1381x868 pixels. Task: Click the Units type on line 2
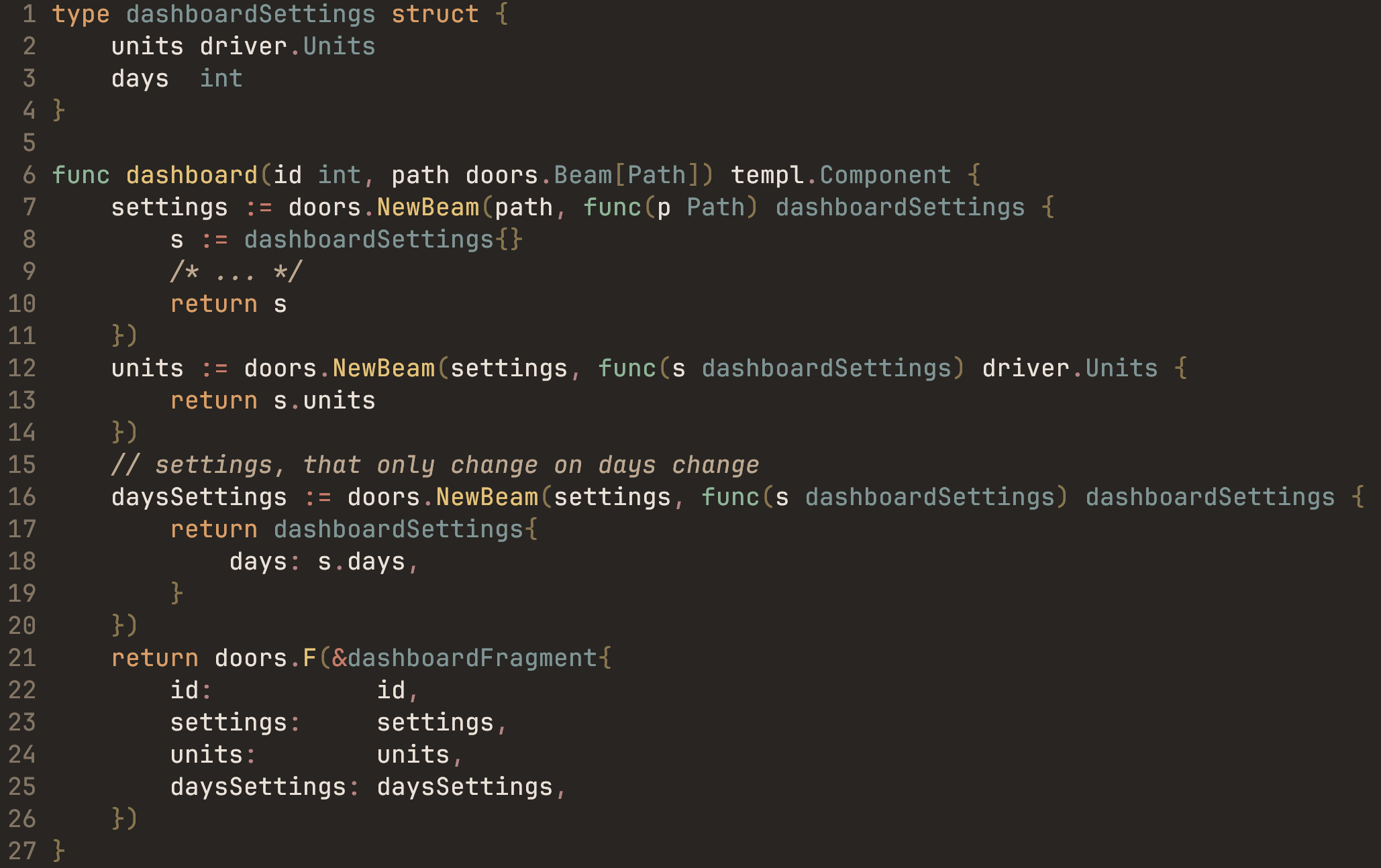339,46
